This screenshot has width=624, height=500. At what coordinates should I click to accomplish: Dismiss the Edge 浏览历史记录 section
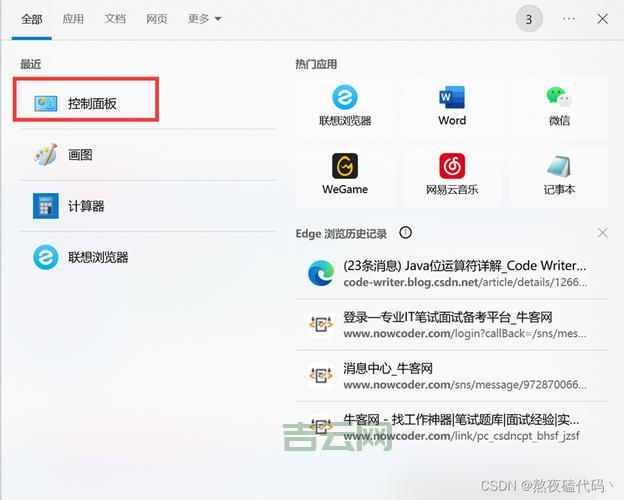(602, 233)
